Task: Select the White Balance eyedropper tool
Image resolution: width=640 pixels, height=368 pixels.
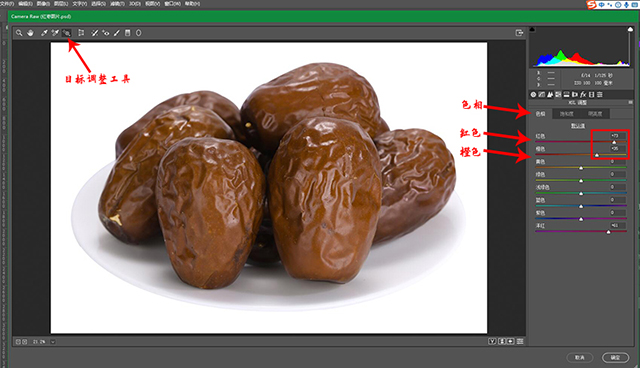Action: coord(44,33)
